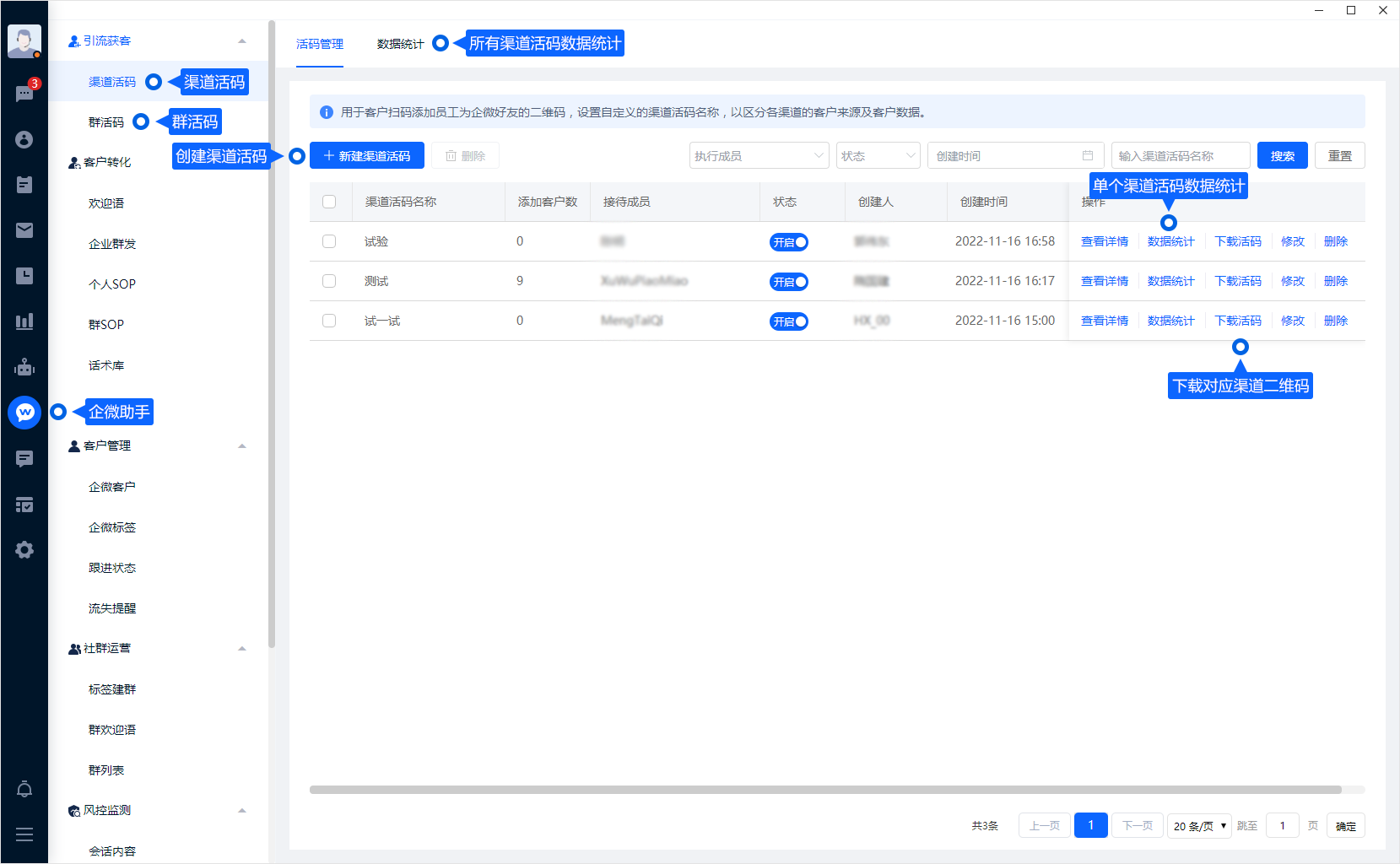Expand the 状态 dropdown filter
The width and height of the screenshot is (1400, 864).
click(x=878, y=156)
